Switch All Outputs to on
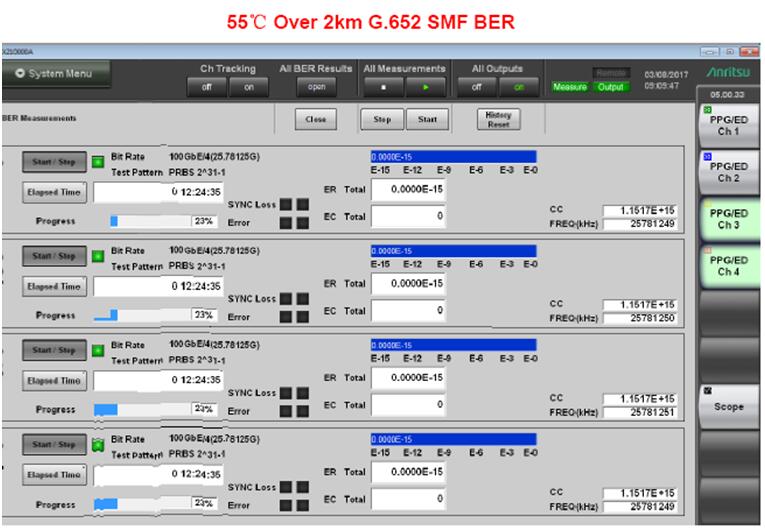The image size is (765, 529). coord(520,86)
